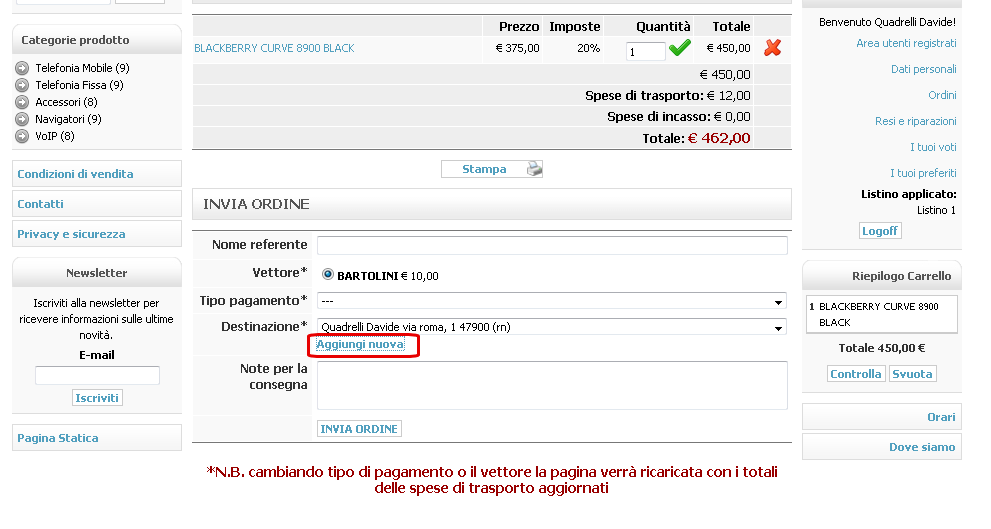Click bullet icon next to VoIP
Image resolution: width=991 pixels, height=529 pixels.
[22, 136]
